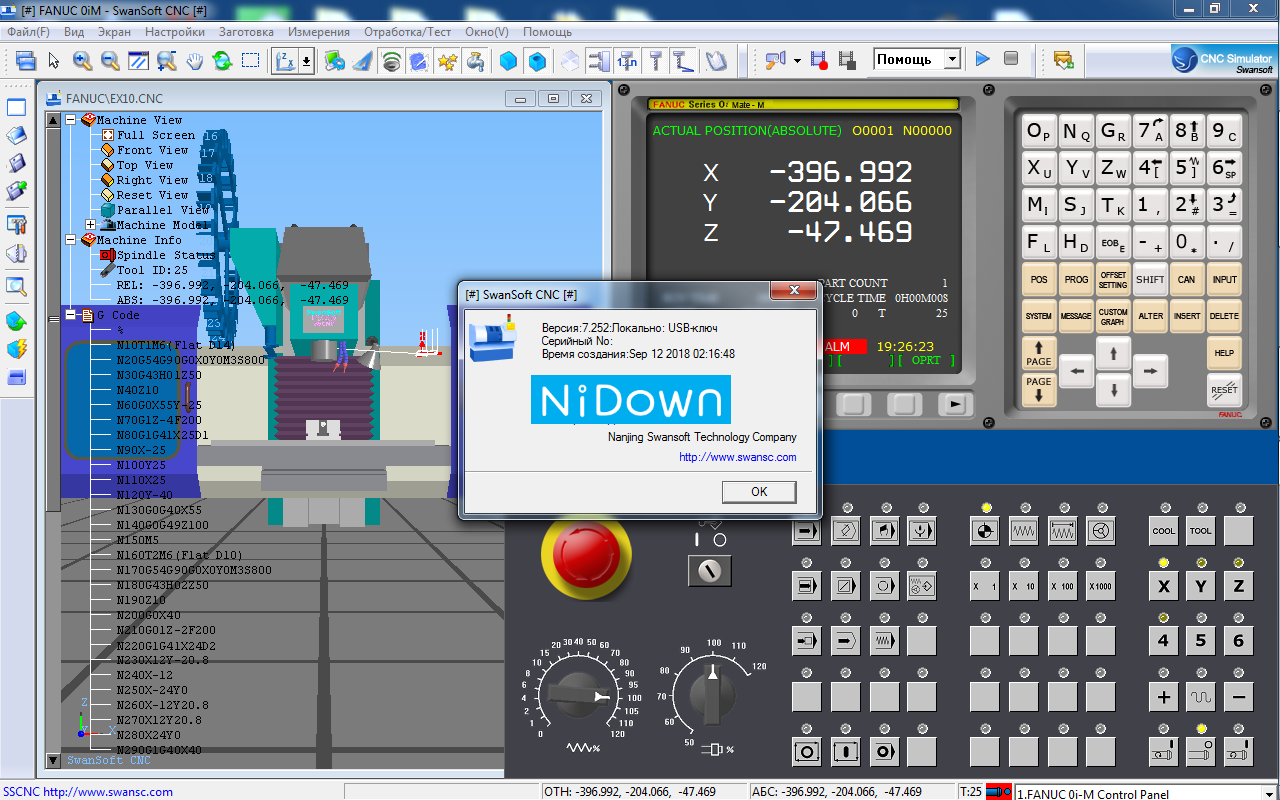Click the Z axis selection key
This screenshot has height=800, width=1280.
click(x=1238, y=586)
